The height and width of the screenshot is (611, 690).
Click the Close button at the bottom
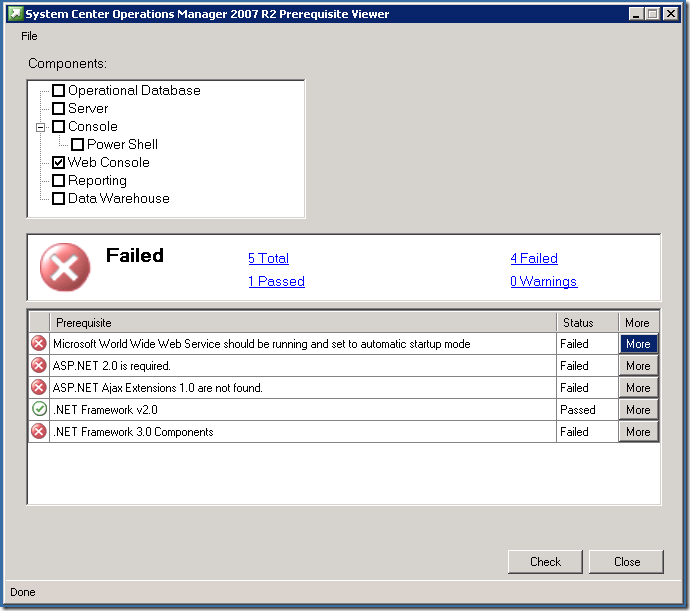pyautogui.click(x=627, y=562)
